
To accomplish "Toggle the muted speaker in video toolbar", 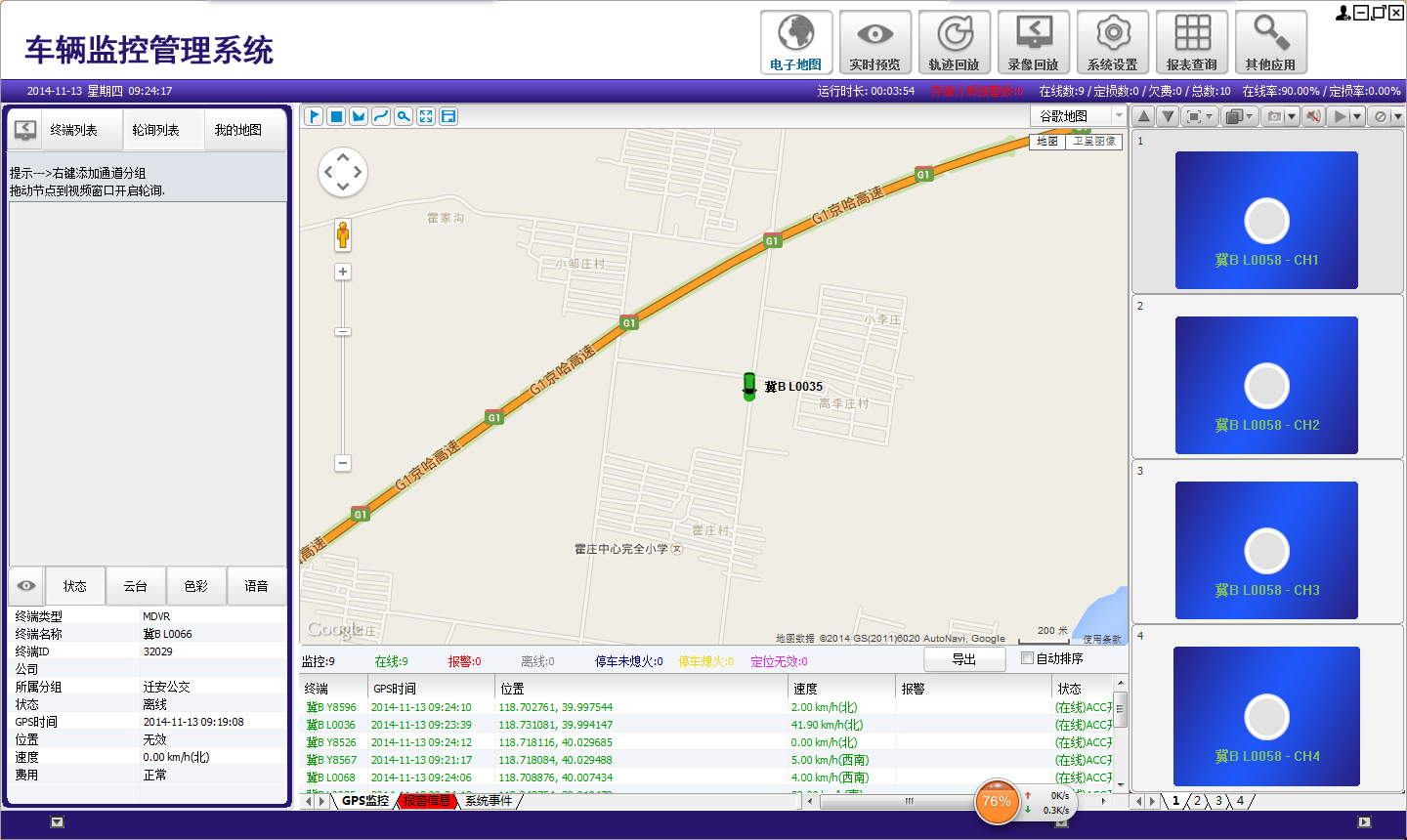I will 1312,116.
